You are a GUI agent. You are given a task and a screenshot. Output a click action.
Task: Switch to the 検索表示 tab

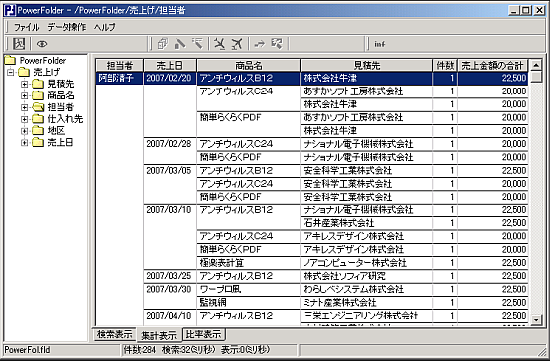(x=115, y=334)
